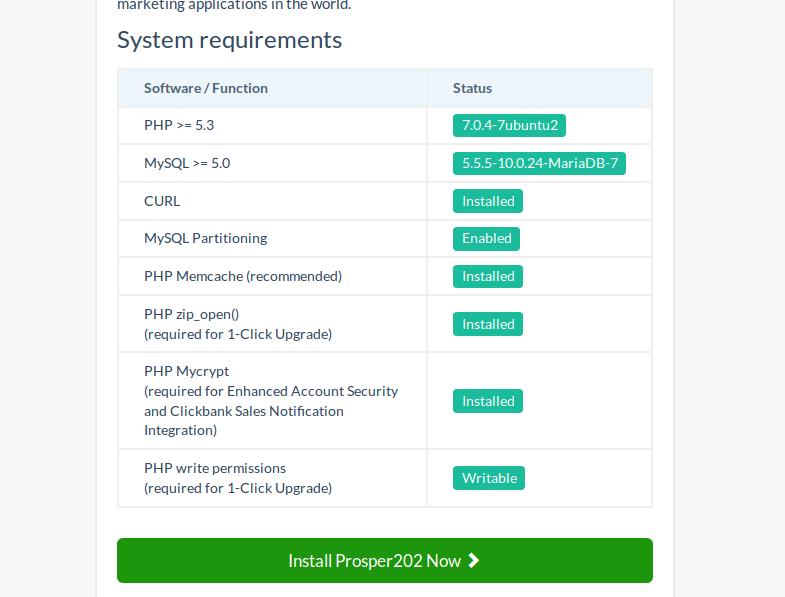Click the Installed badge for PHP Mycrypt
785x597 pixels.
488,401
